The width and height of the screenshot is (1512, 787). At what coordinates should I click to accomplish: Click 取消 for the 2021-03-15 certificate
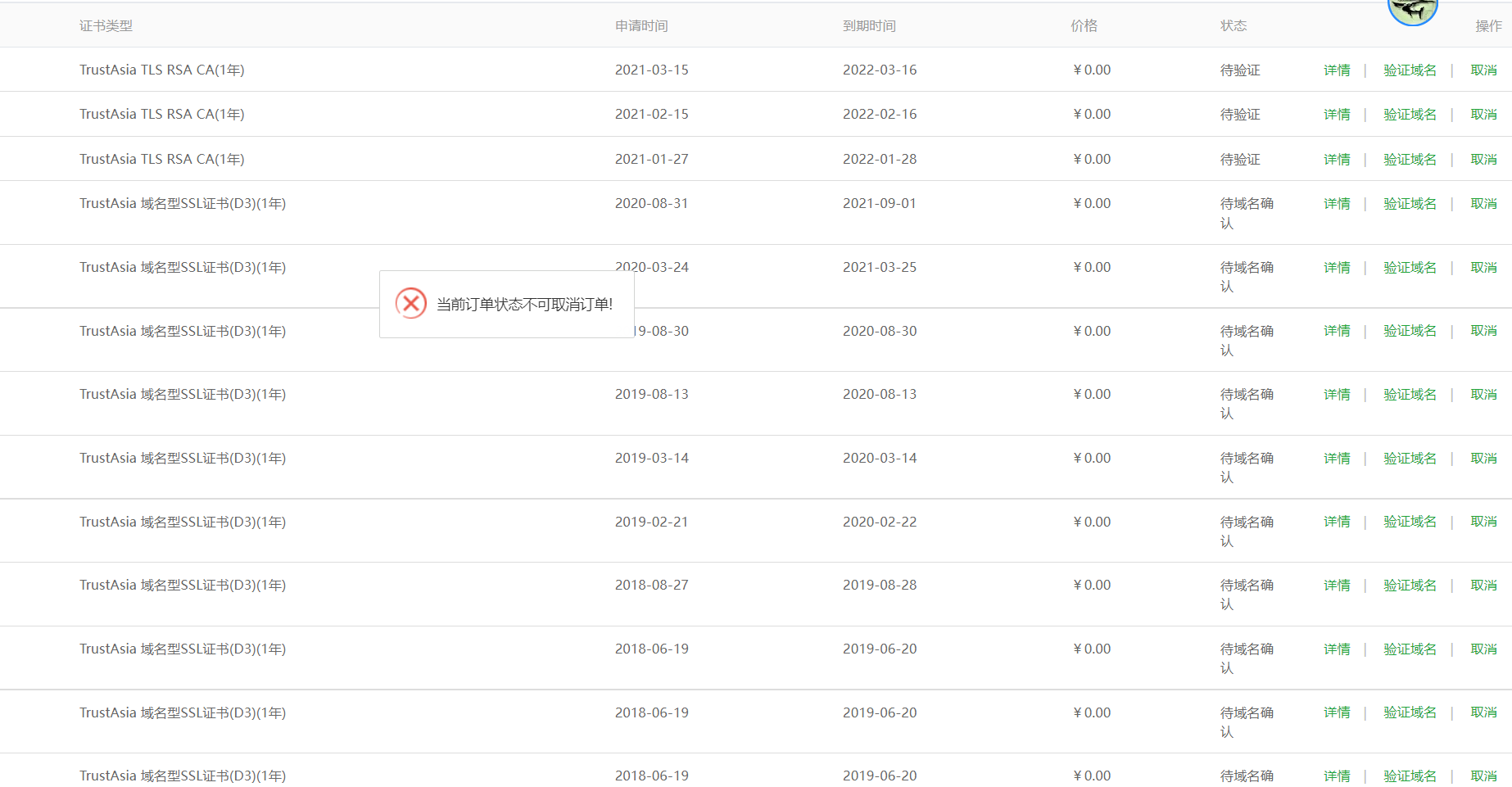(x=1483, y=70)
